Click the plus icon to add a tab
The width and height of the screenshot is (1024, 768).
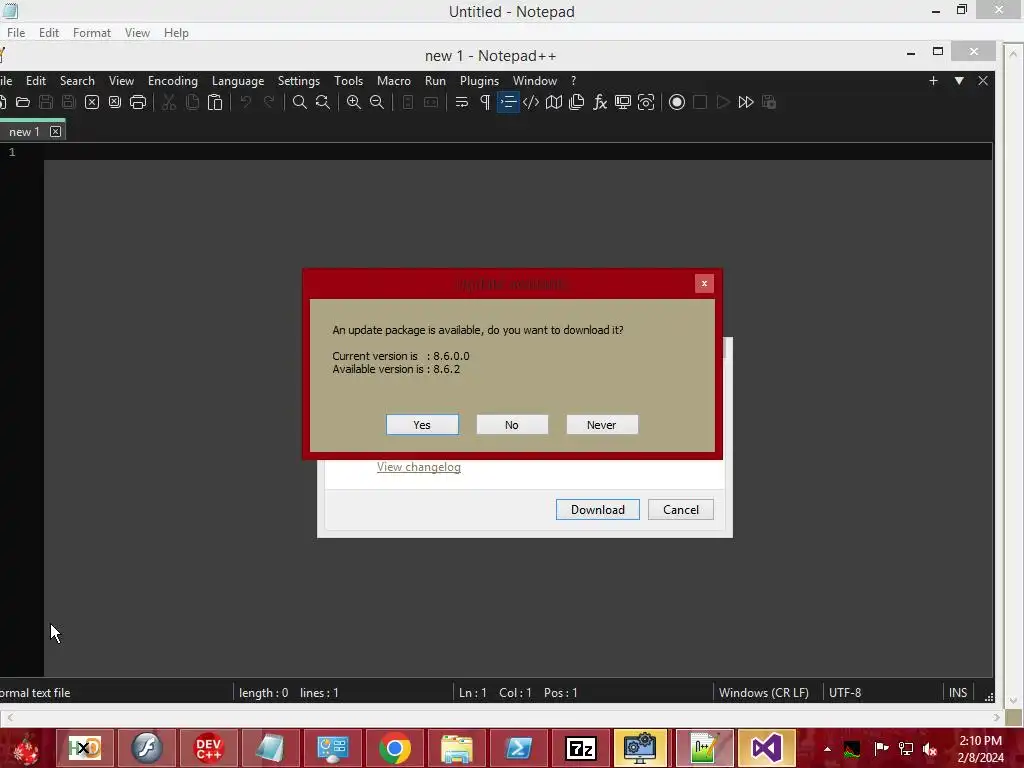(x=933, y=81)
